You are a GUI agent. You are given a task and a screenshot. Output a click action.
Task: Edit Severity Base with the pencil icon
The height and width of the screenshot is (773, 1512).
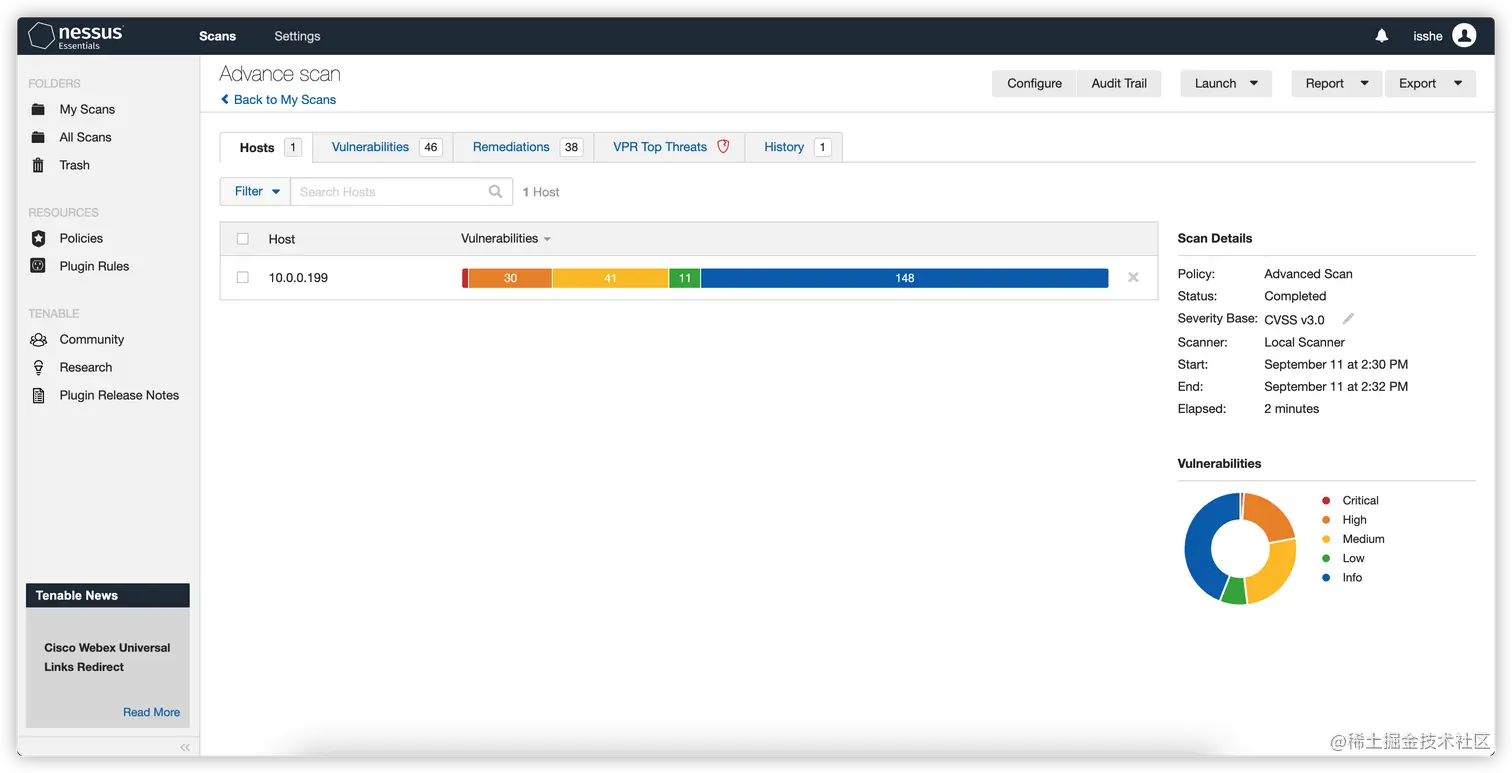[x=1348, y=319]
